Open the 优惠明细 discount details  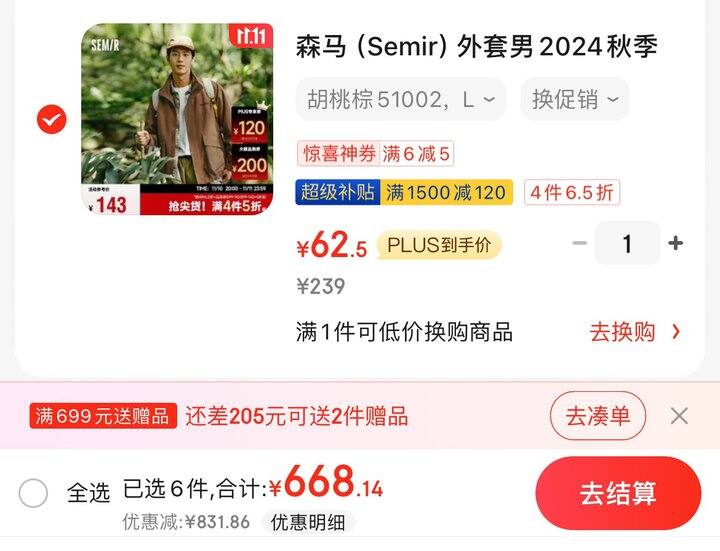point(308,522)
